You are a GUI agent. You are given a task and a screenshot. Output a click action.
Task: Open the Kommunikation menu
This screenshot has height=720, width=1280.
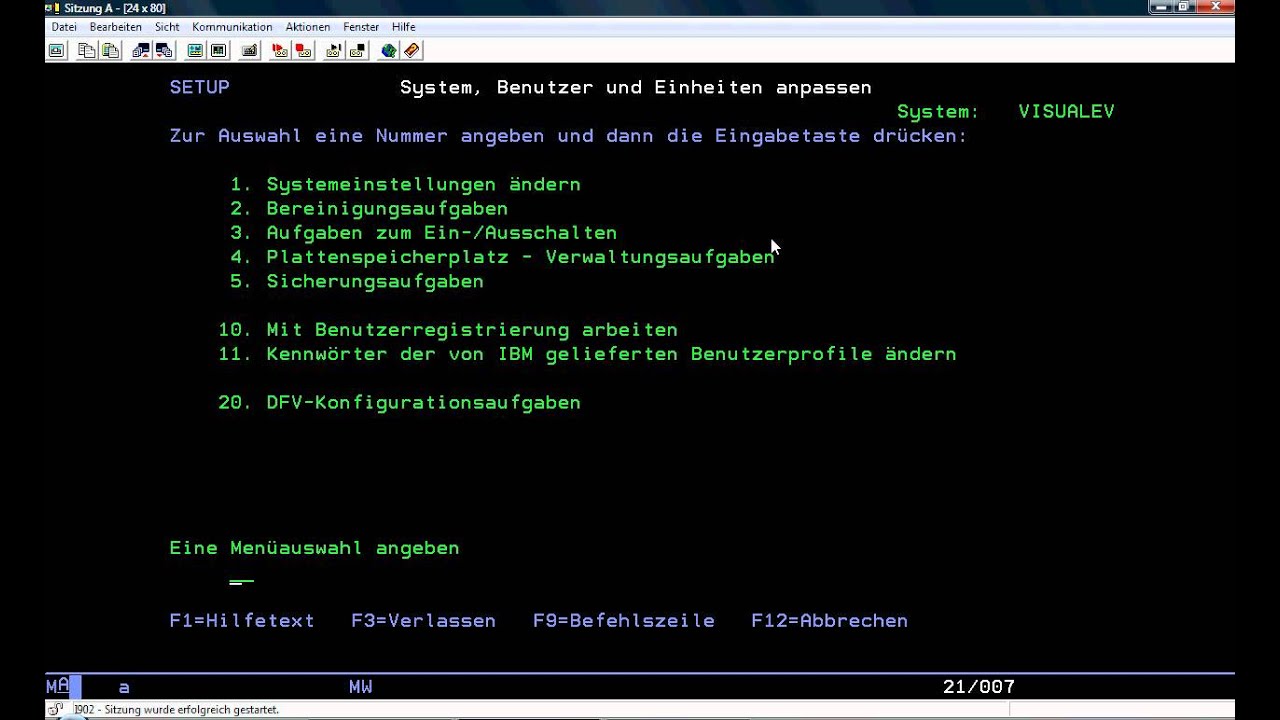coord(232,27)
